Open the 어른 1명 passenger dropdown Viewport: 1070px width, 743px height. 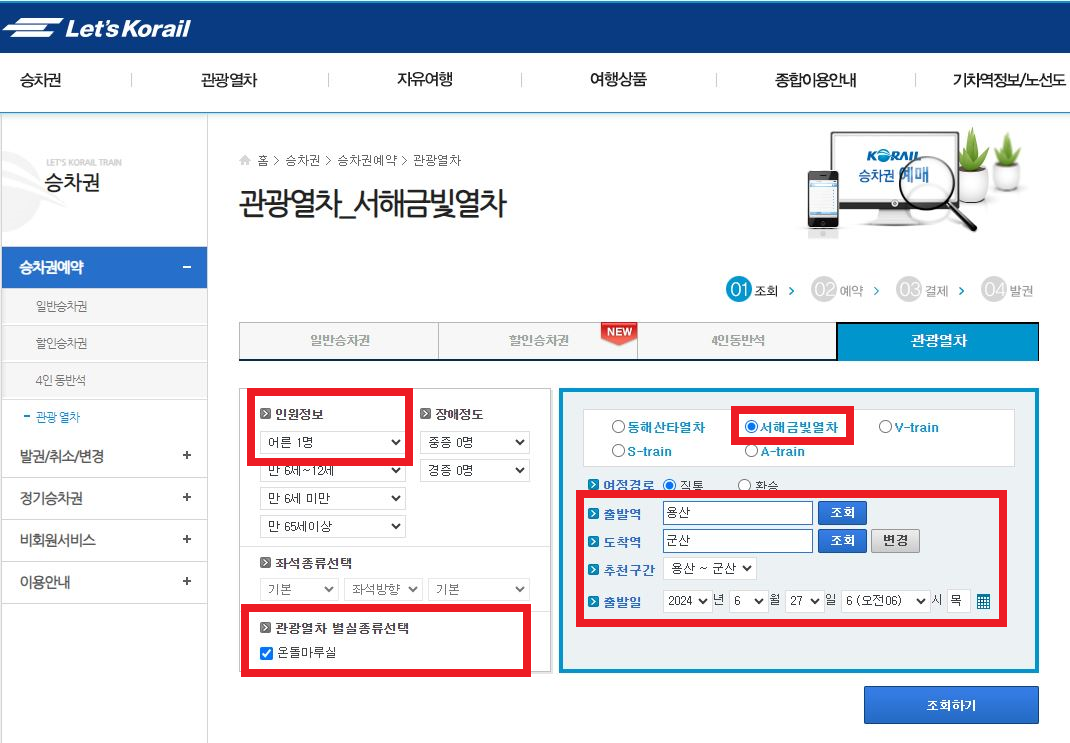pos(332,442)
